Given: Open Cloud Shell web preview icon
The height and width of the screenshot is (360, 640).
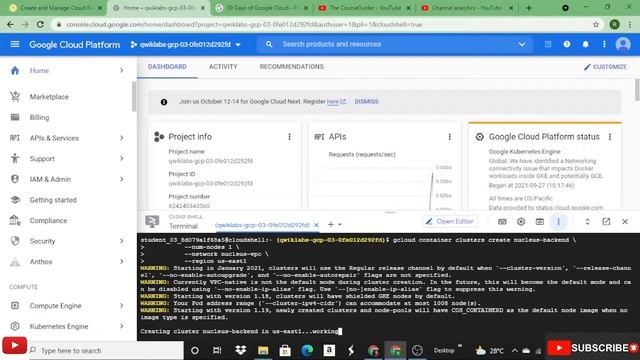Looking at the screenshot, I should click(x=540, y=222).
